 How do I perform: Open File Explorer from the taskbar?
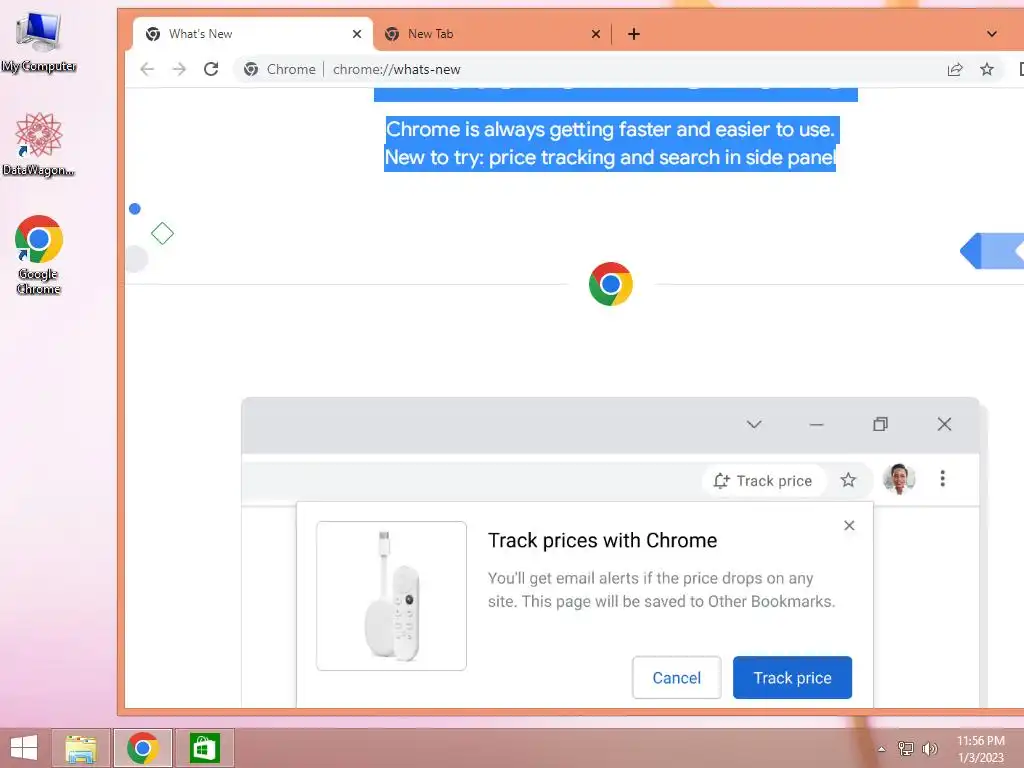81,748
